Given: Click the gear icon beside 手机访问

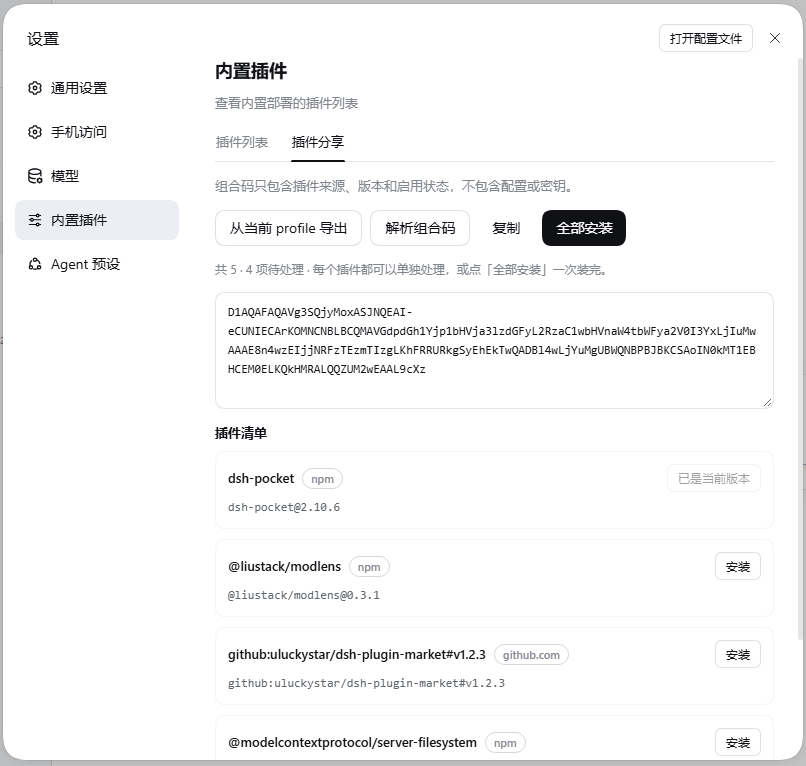Looking at the screenshot, I should [34, 132].
